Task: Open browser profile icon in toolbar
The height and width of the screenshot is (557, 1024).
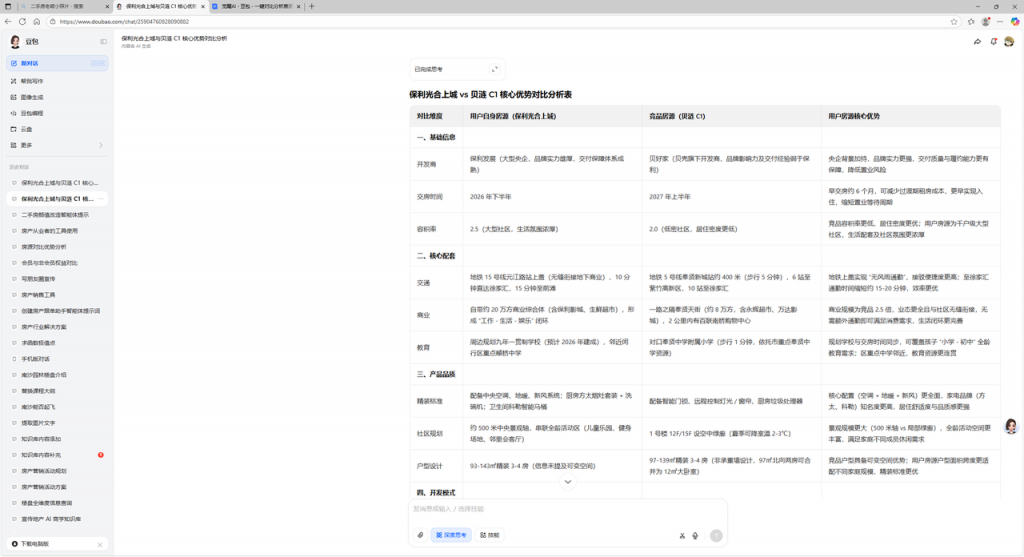Action: [985, 22]
